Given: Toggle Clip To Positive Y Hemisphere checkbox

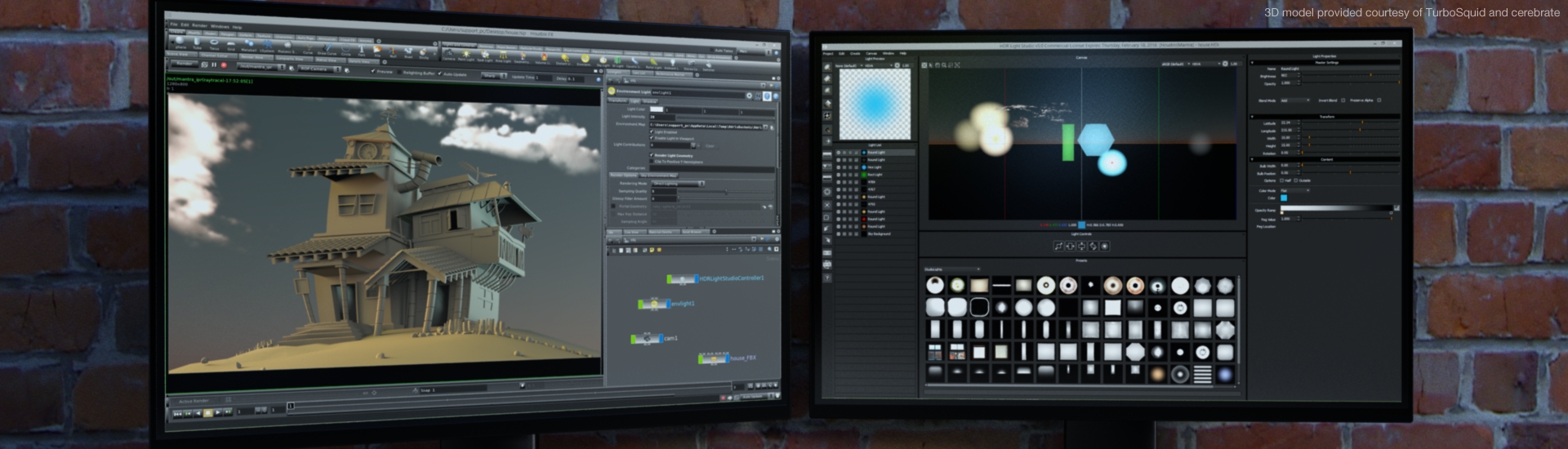Looking at the screenshot, I should (x=652, y=162).
